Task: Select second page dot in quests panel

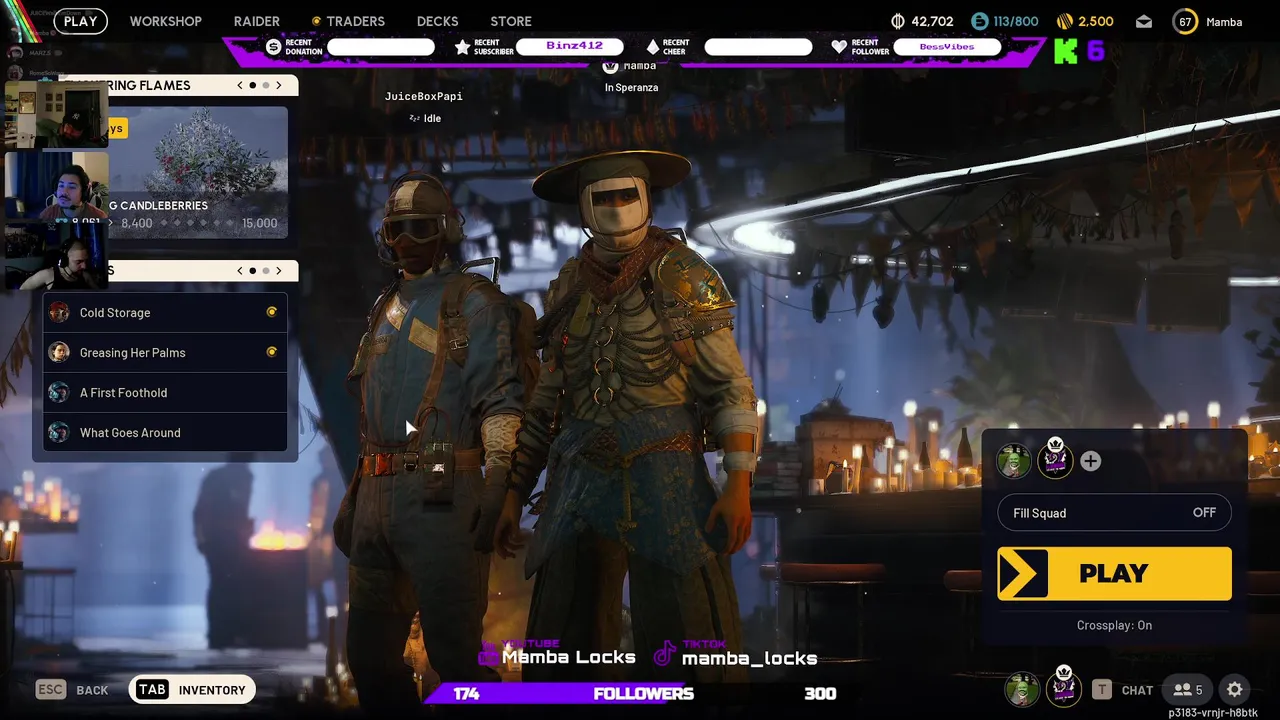Action: click(265, 270)
